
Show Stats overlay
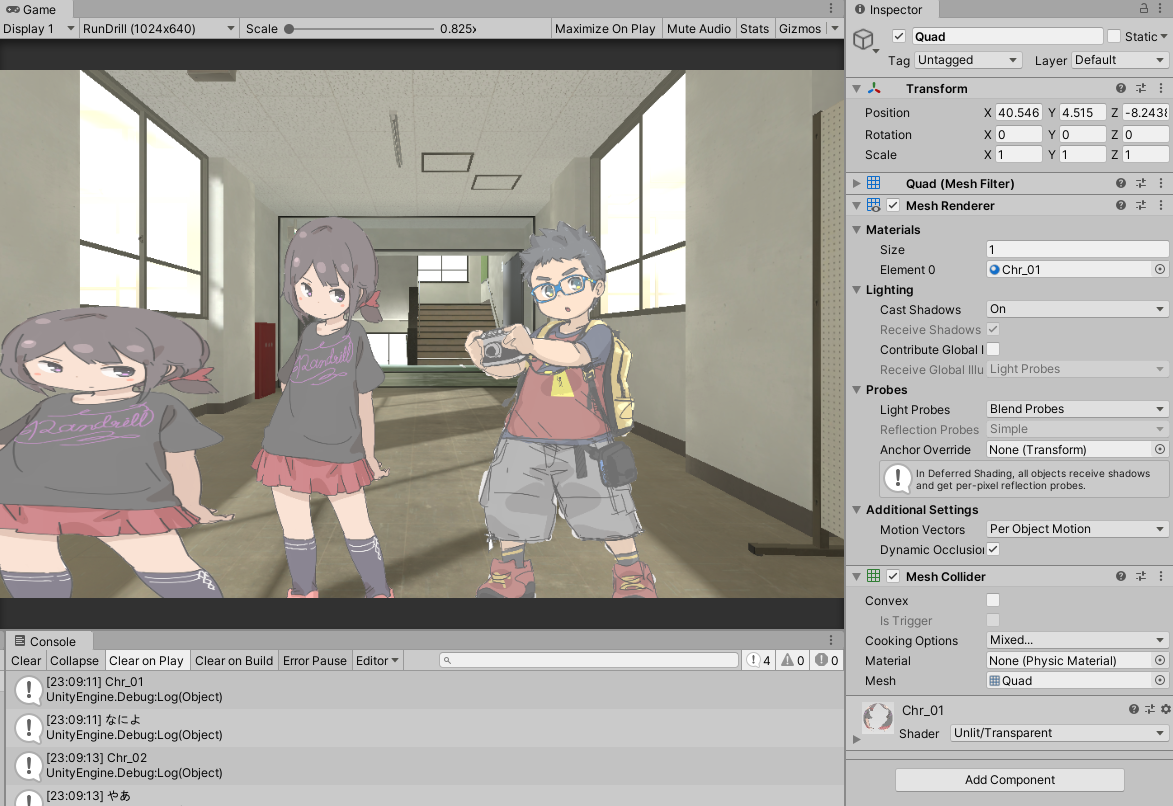tap(754, 28)
